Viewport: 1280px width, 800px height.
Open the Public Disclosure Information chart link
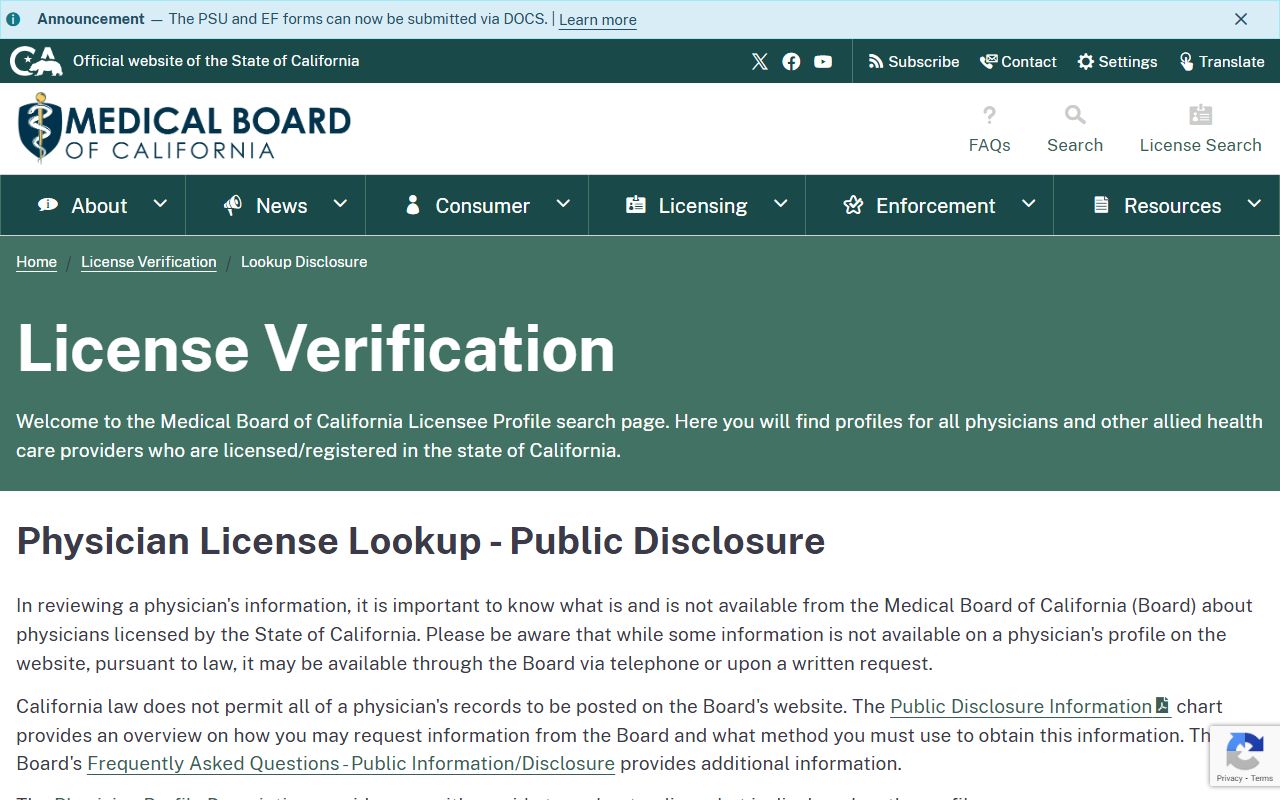[x=1030, y=706]
